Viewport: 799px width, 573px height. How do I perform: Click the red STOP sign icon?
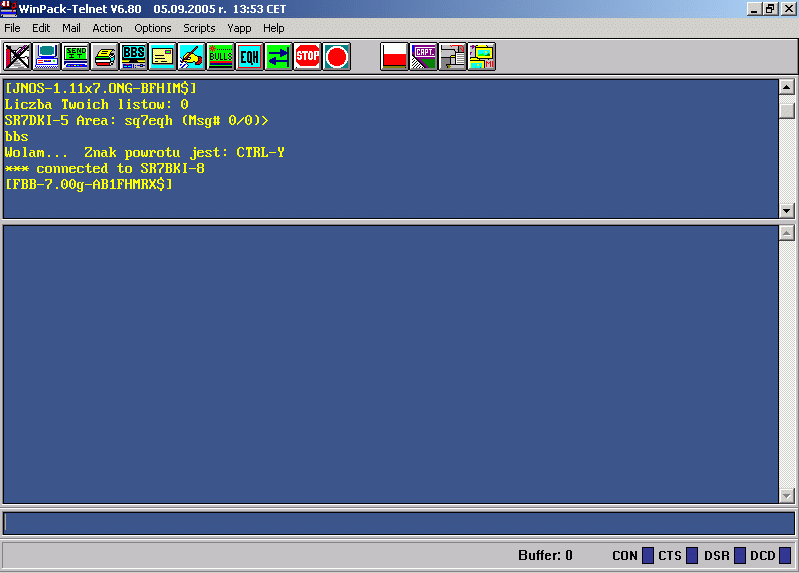tap(308, 56)
